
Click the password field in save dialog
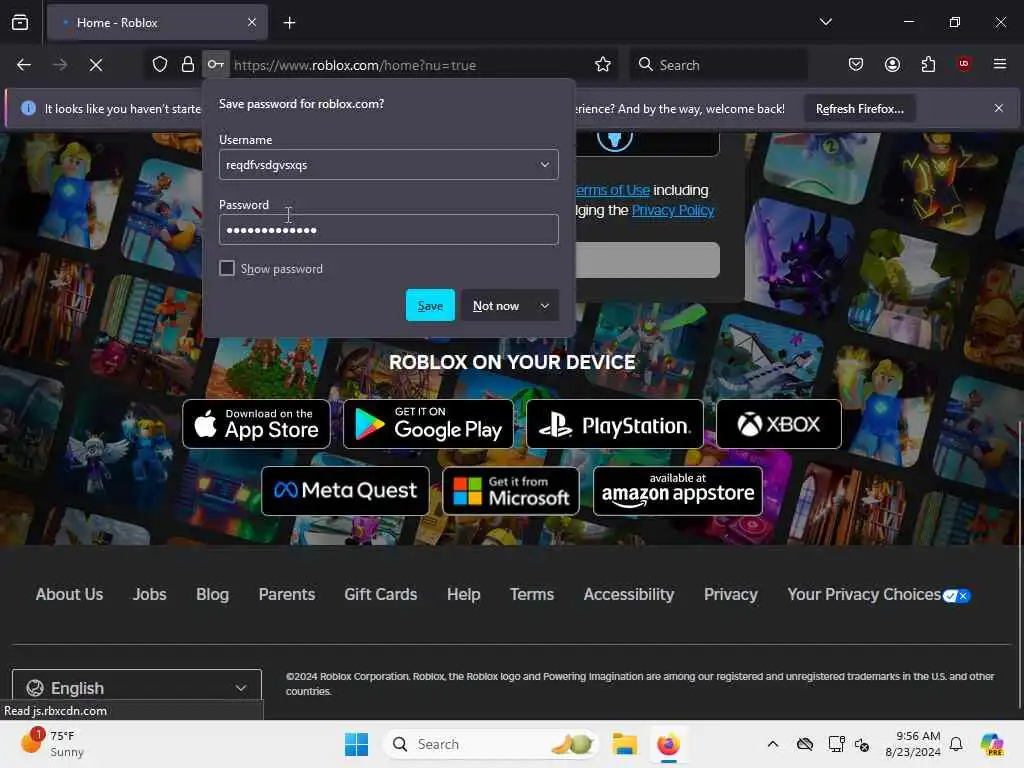[389, 230]
